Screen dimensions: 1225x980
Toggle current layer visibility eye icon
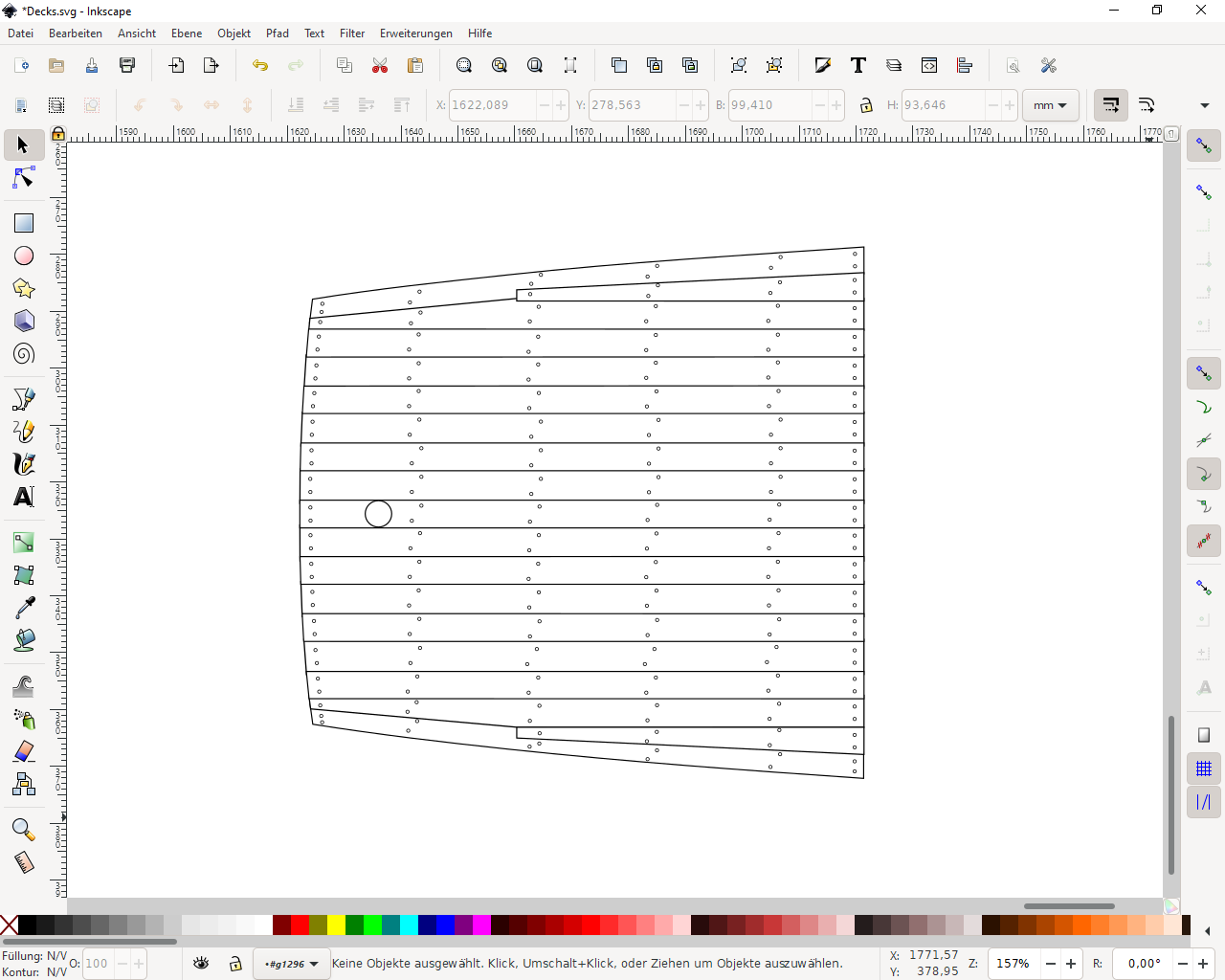(x=201, y=964)
